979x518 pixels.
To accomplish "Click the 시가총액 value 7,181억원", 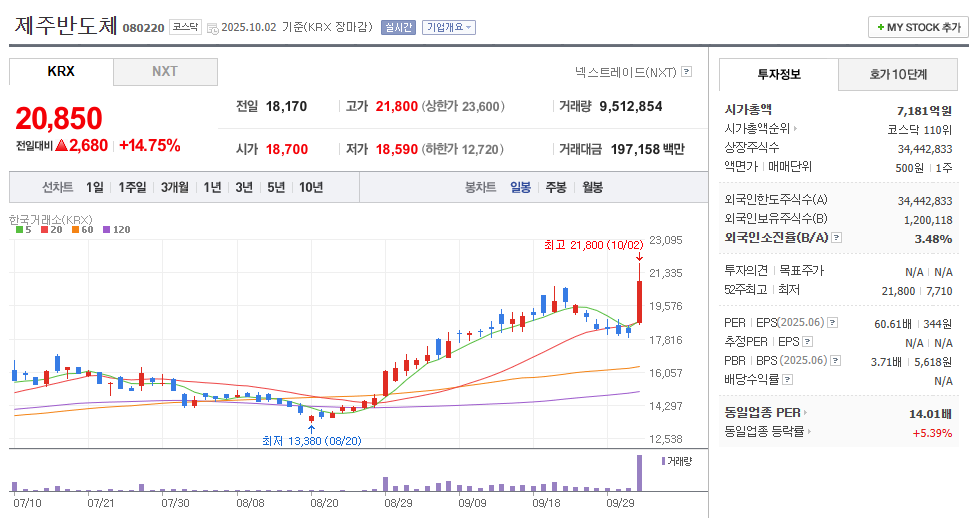I will [924, 111].
